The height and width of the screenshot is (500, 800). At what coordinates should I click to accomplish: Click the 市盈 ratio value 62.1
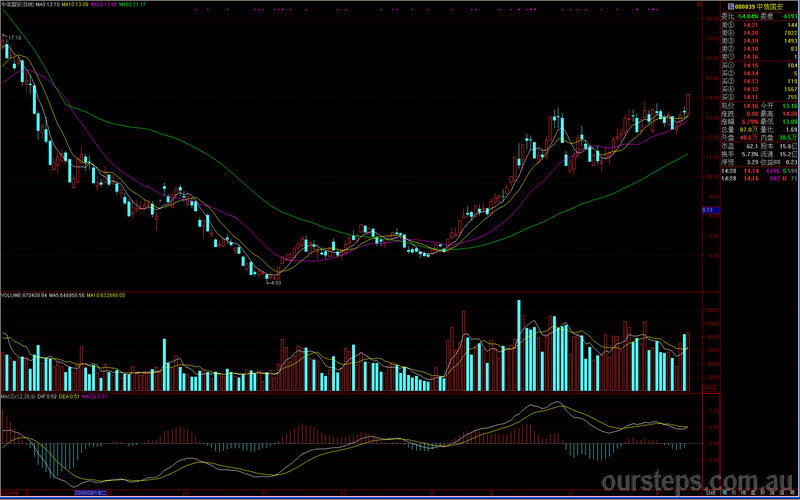click(752, 146)
